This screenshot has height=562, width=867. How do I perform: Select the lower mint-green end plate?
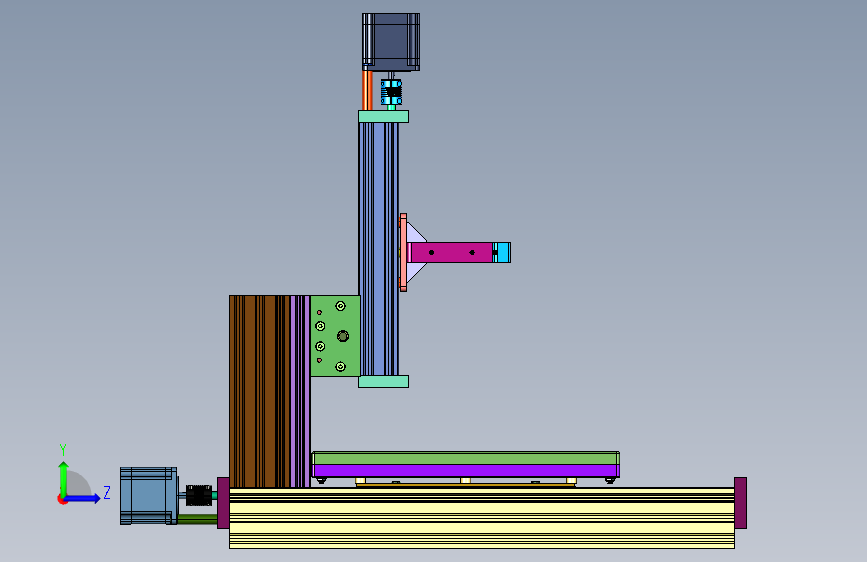click(x=383, y=382)
